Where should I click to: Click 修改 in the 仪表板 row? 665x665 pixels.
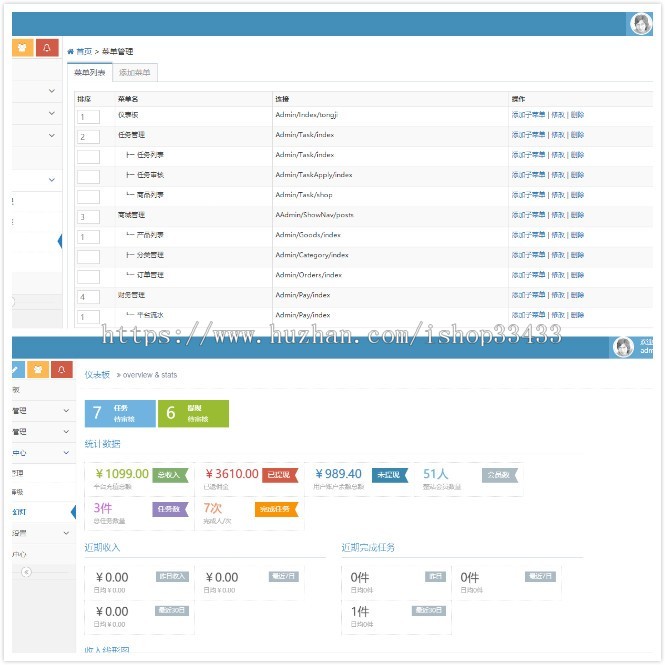558,115
